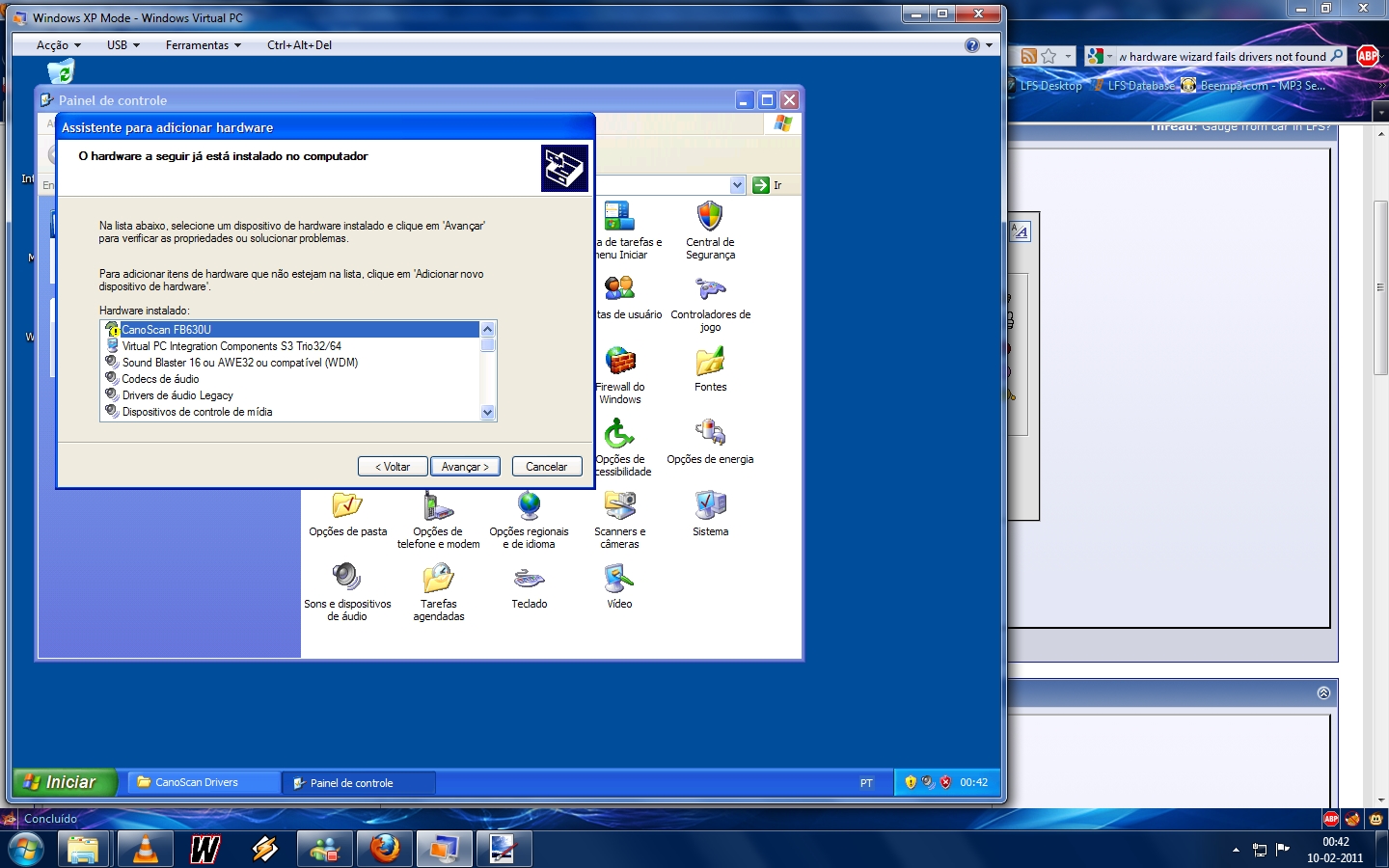Open Scanners e câmeras icon

(619, 519)
